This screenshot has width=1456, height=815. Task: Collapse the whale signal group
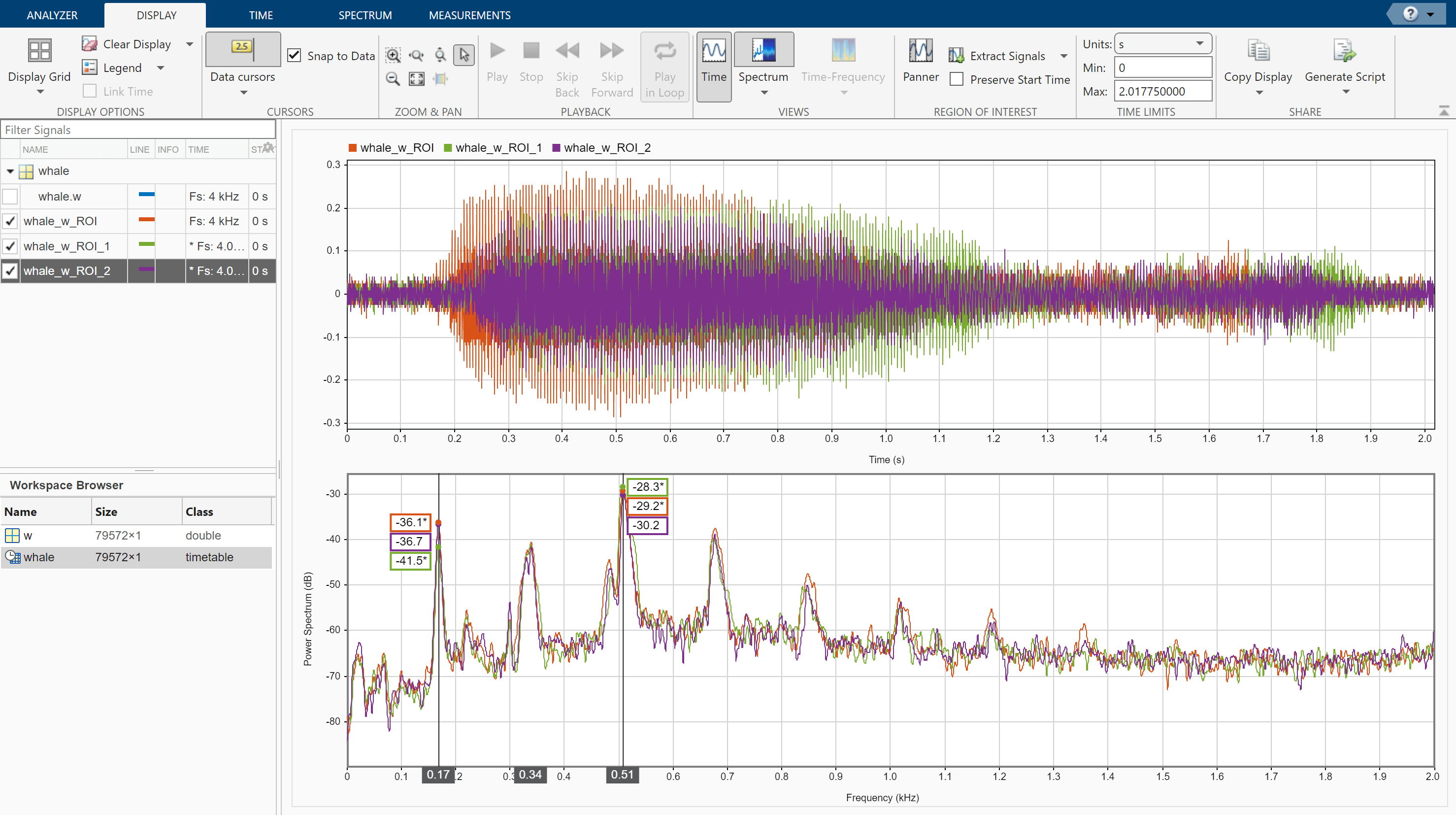click(x=10, y=171)
